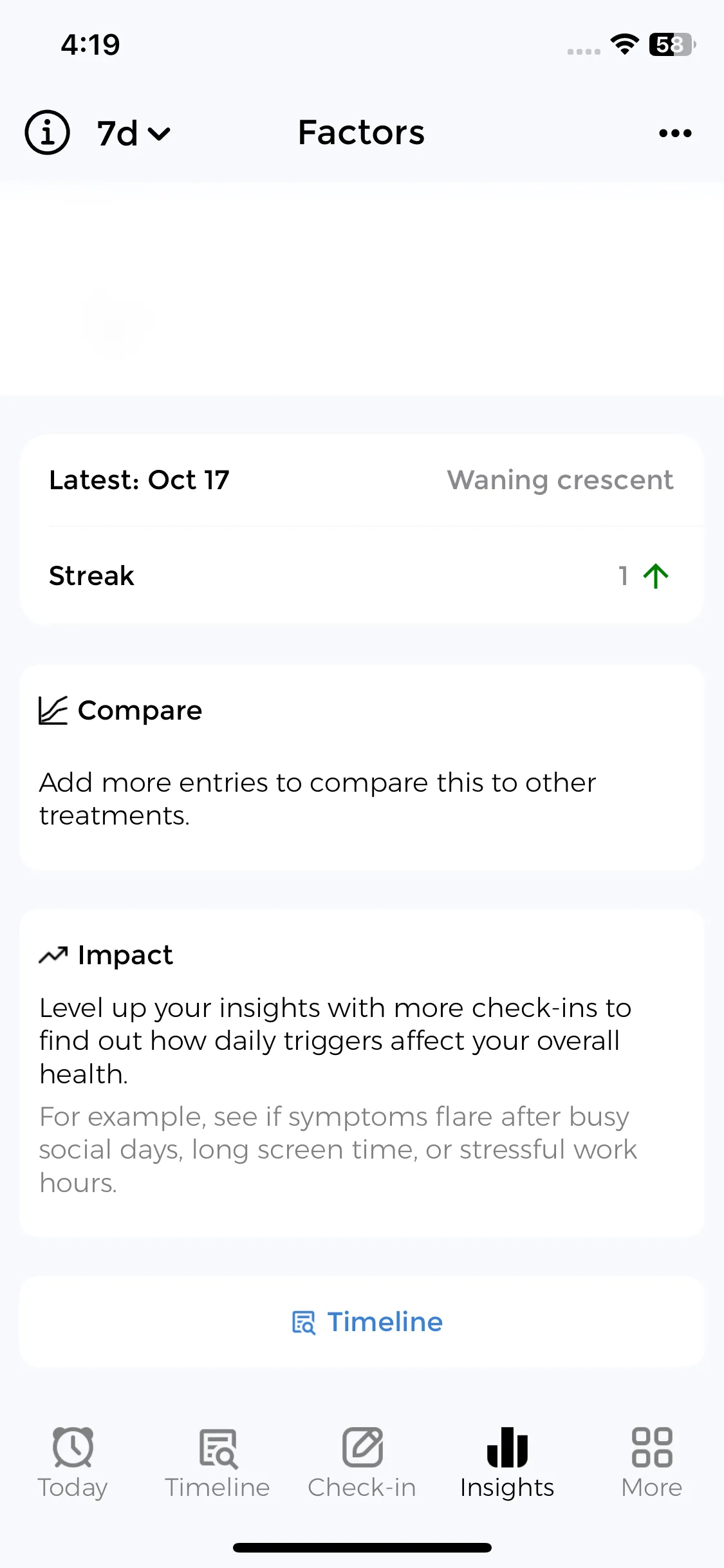Open the Check-in tab

(x=362, y=1462)
